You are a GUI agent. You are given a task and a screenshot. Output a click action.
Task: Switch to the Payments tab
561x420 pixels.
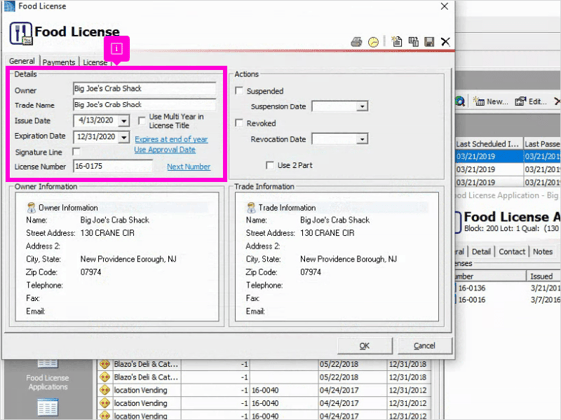[59, 62]
